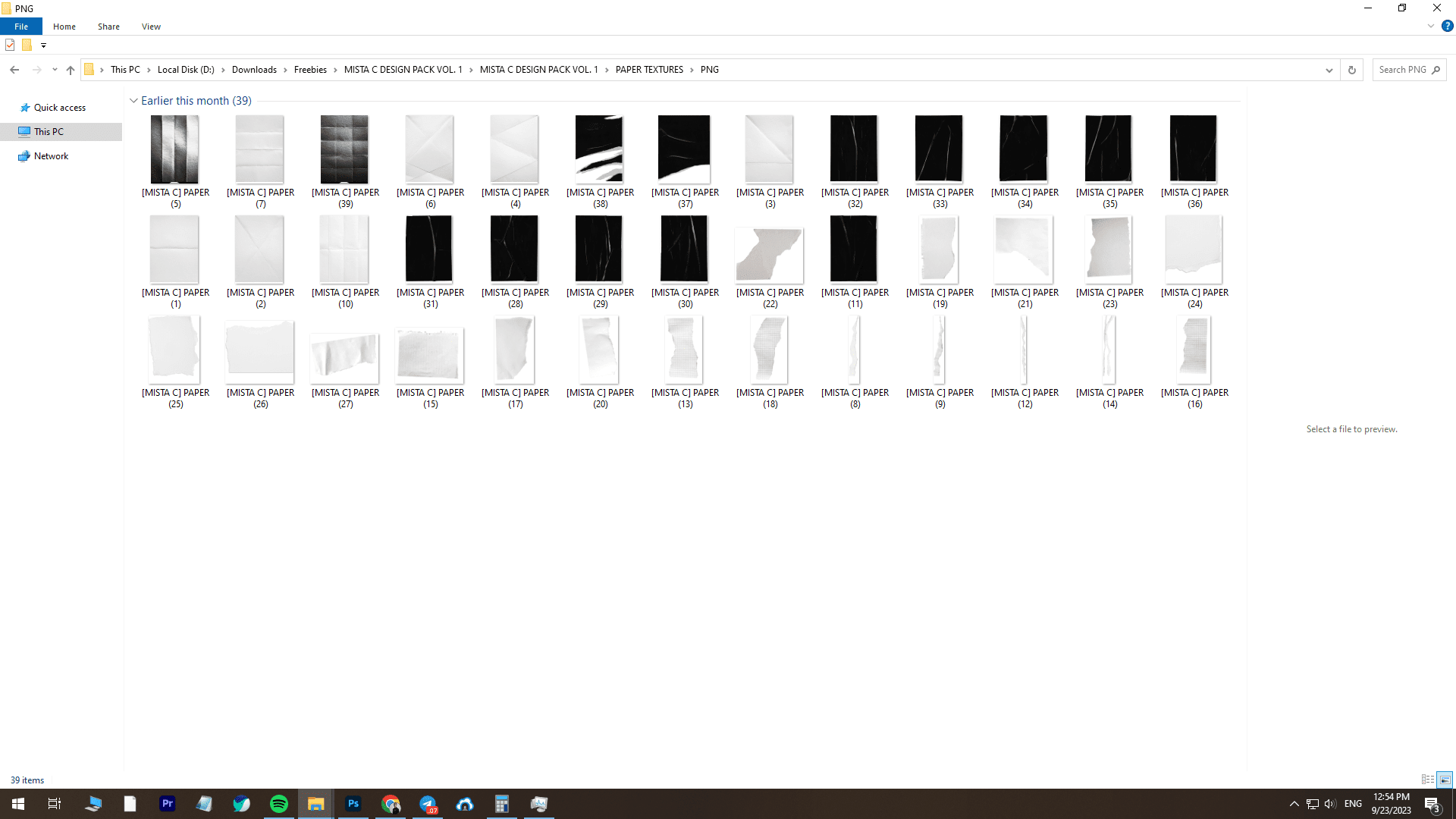The width and height of the screenshot is (1456, 819).
Task: Click the Properties quick access toolbar icon
Action: (10, 45)
